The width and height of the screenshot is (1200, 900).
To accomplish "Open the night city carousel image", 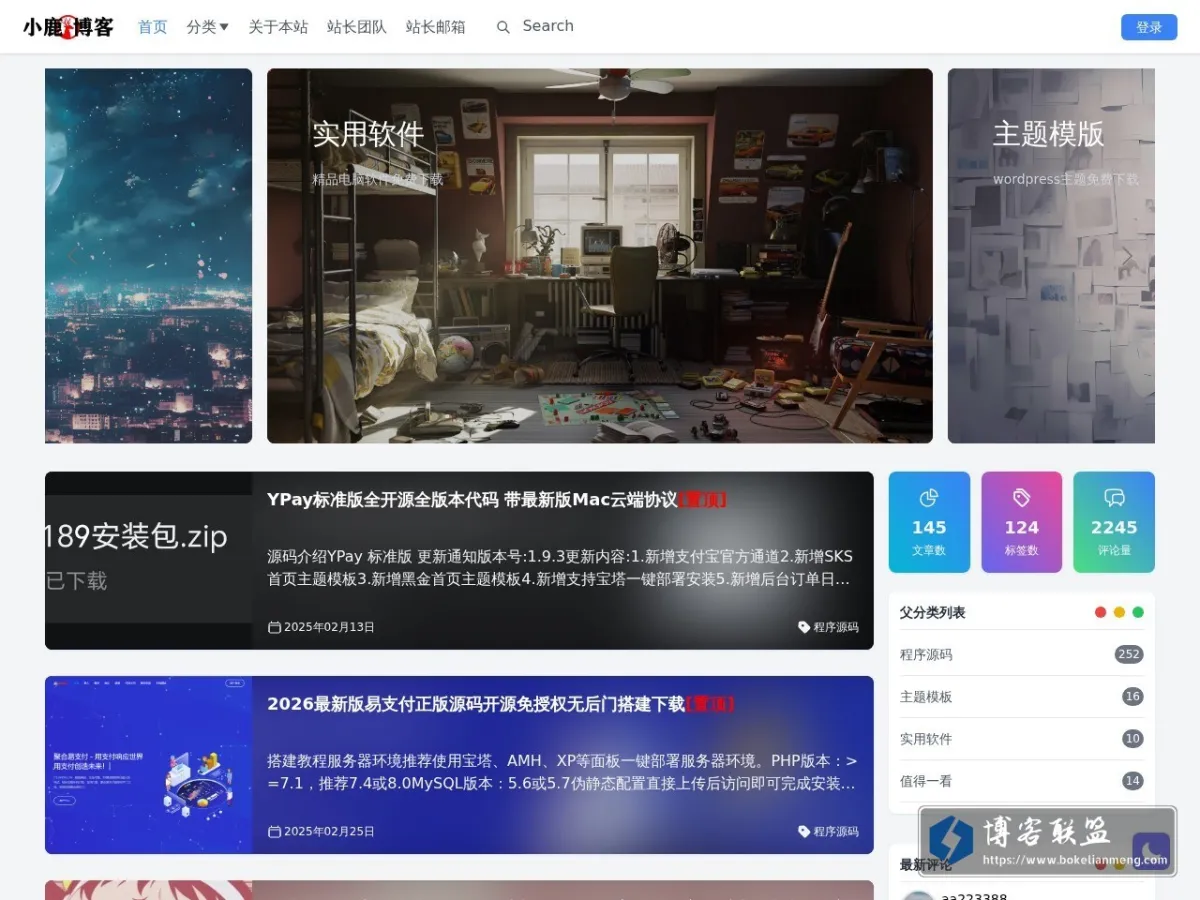I will coord(148,256).
